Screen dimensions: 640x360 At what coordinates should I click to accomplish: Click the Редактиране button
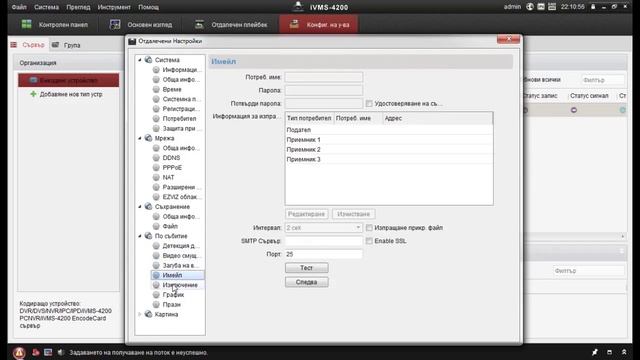click(306, 214)
